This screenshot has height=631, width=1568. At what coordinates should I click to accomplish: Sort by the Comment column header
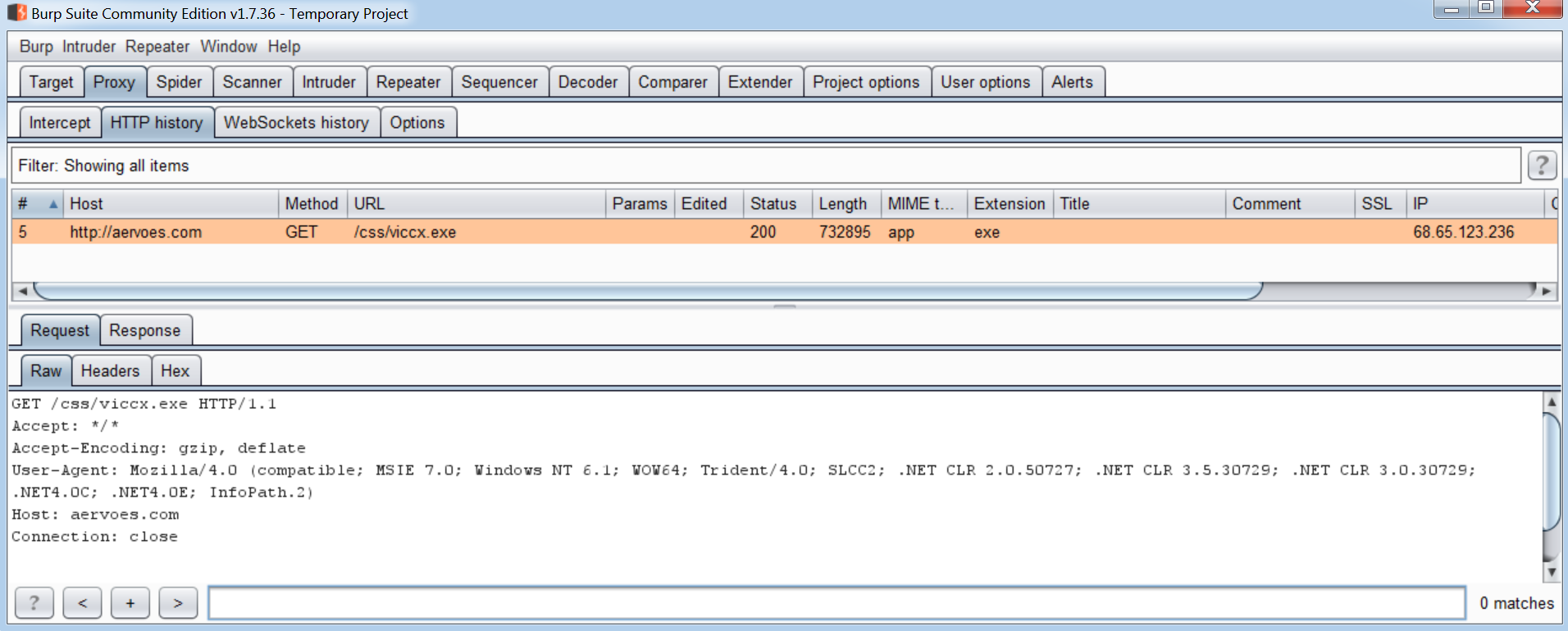tap(1290, 204)
